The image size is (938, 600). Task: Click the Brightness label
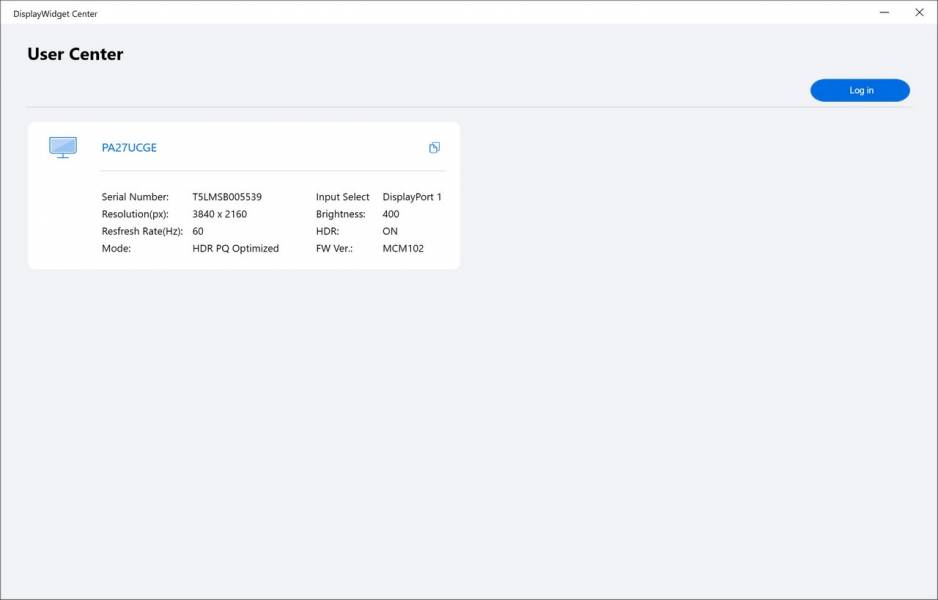click(340, 214)
